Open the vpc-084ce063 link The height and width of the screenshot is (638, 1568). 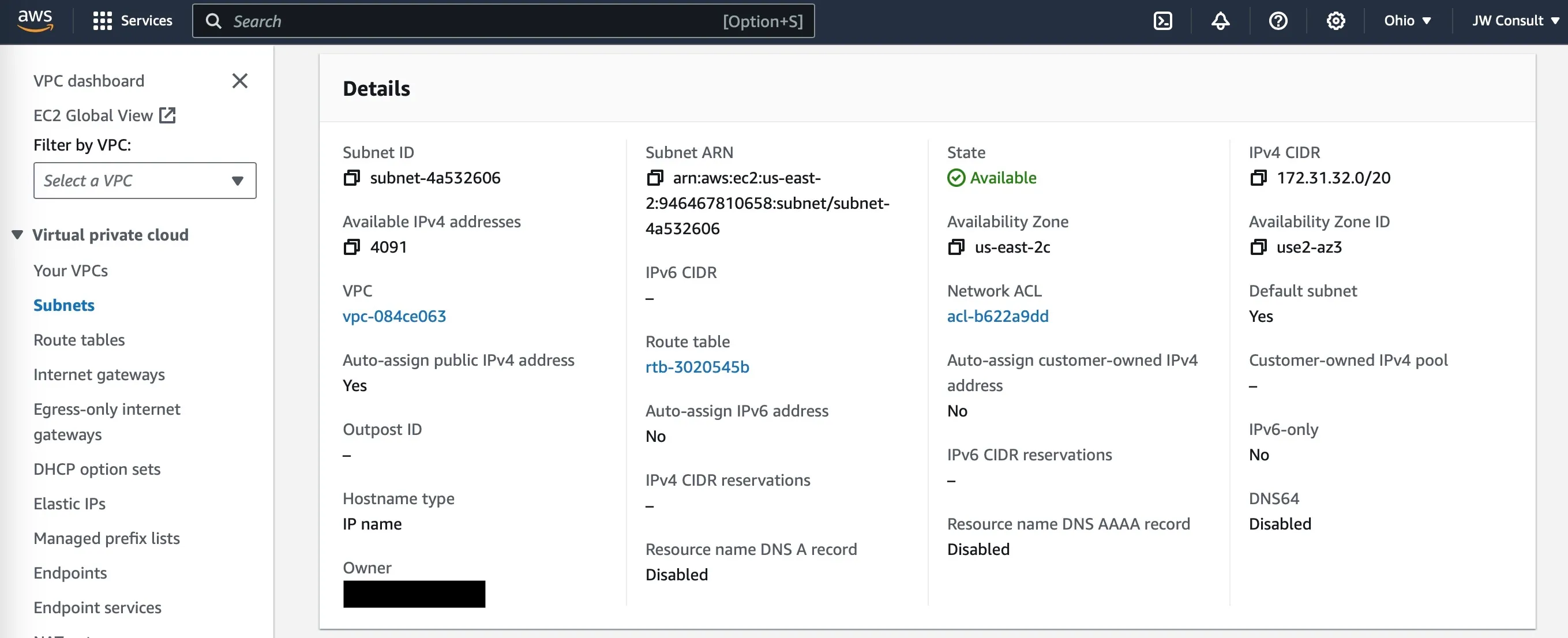pos(395,316)
